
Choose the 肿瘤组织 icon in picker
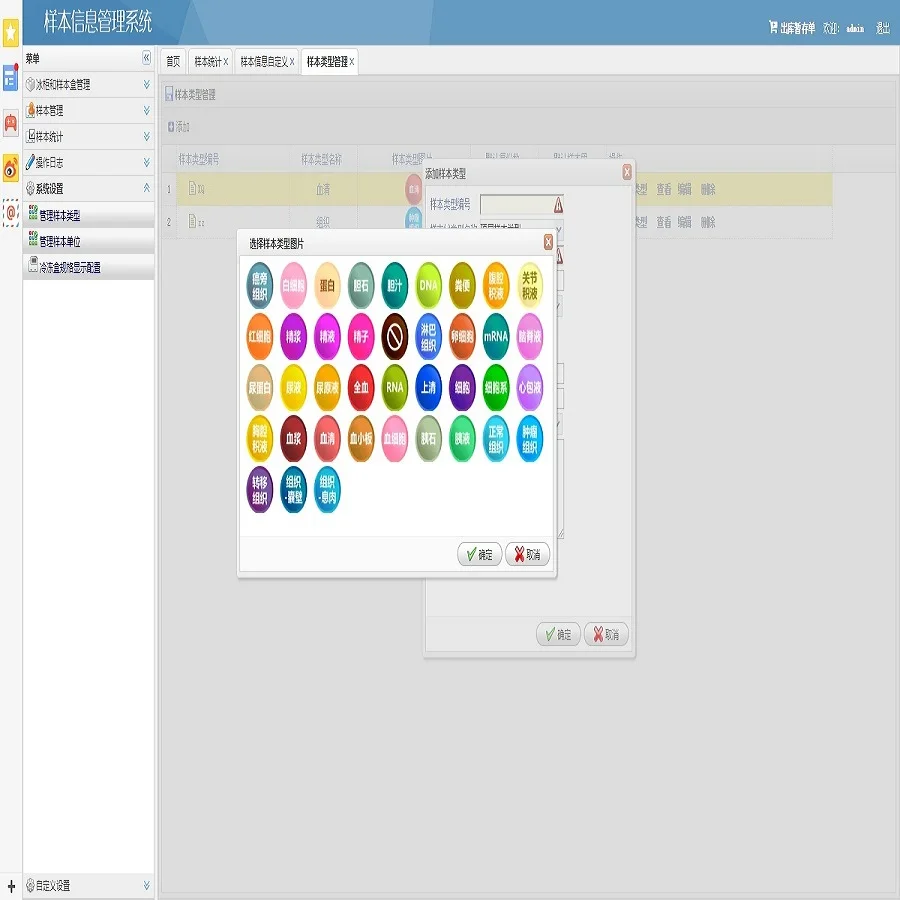click(x=530, y=439)
